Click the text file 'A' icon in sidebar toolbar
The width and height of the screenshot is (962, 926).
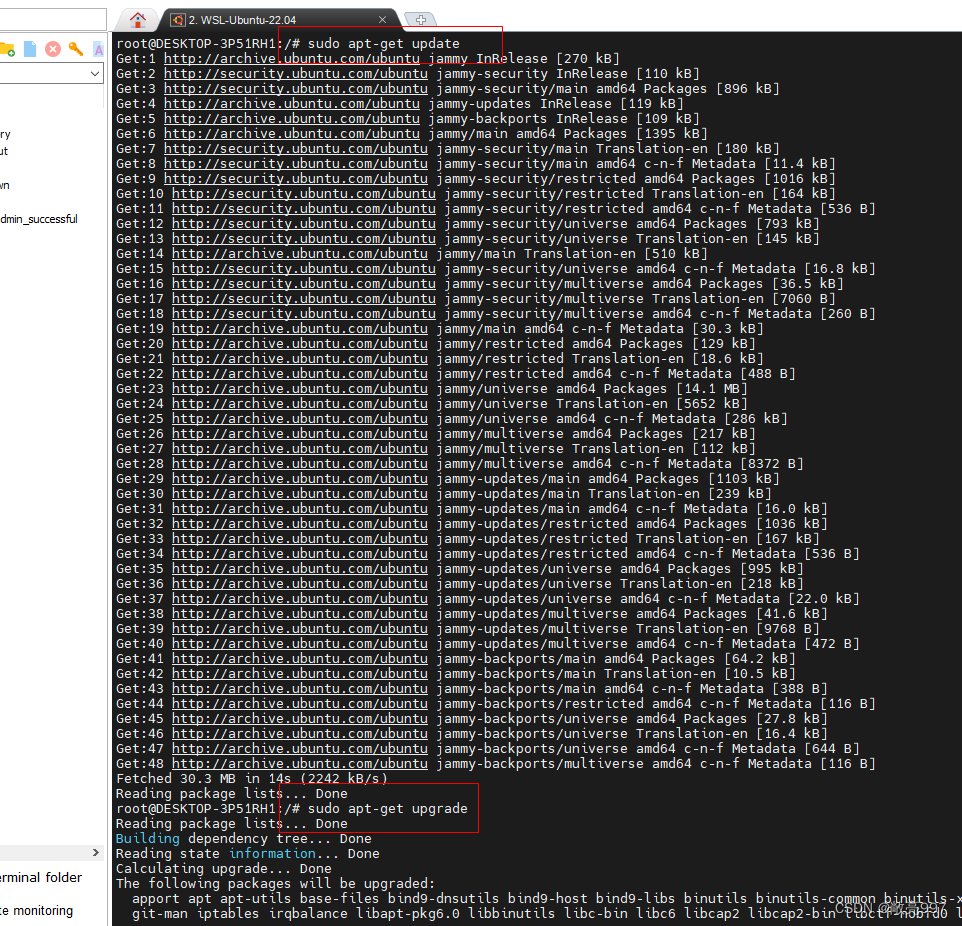point(98,49)
